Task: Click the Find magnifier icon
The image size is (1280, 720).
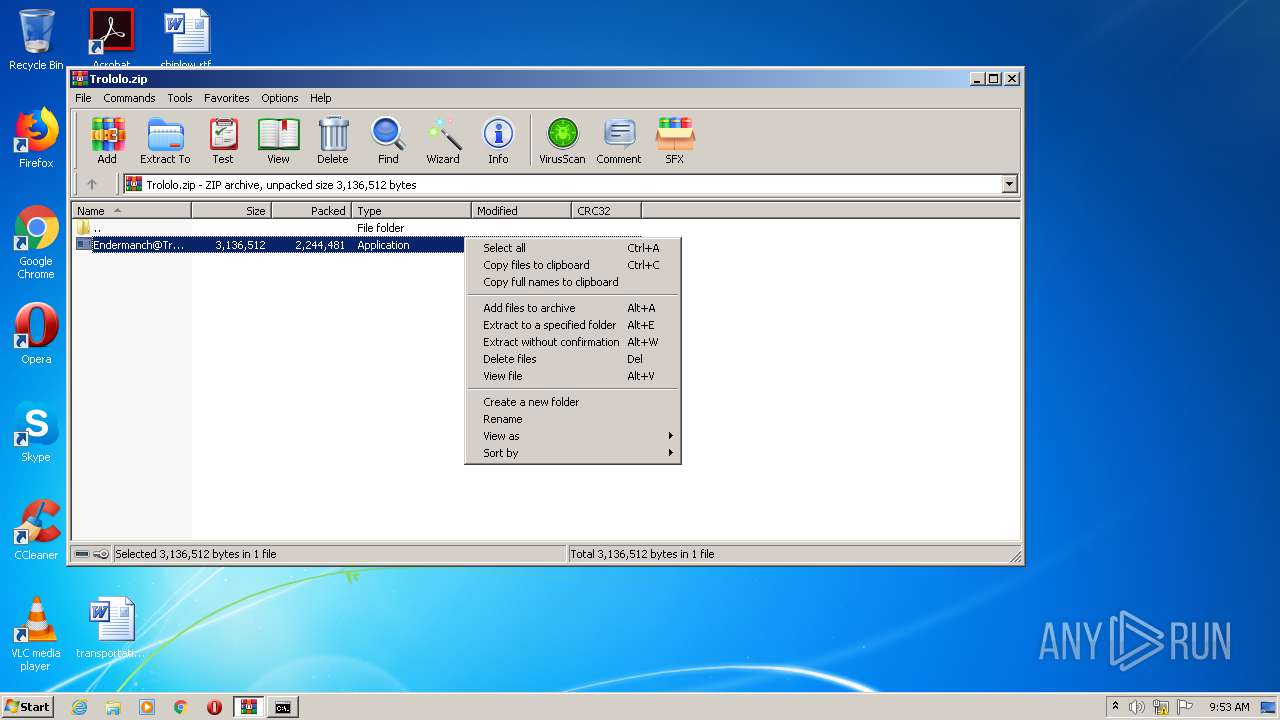Action: pos(388,141)
